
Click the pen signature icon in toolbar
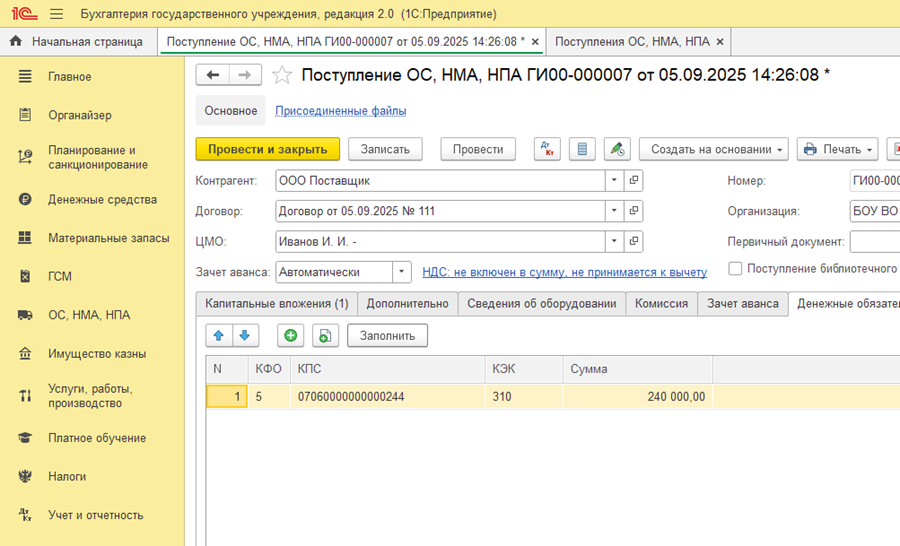click(x=617, y=149)
